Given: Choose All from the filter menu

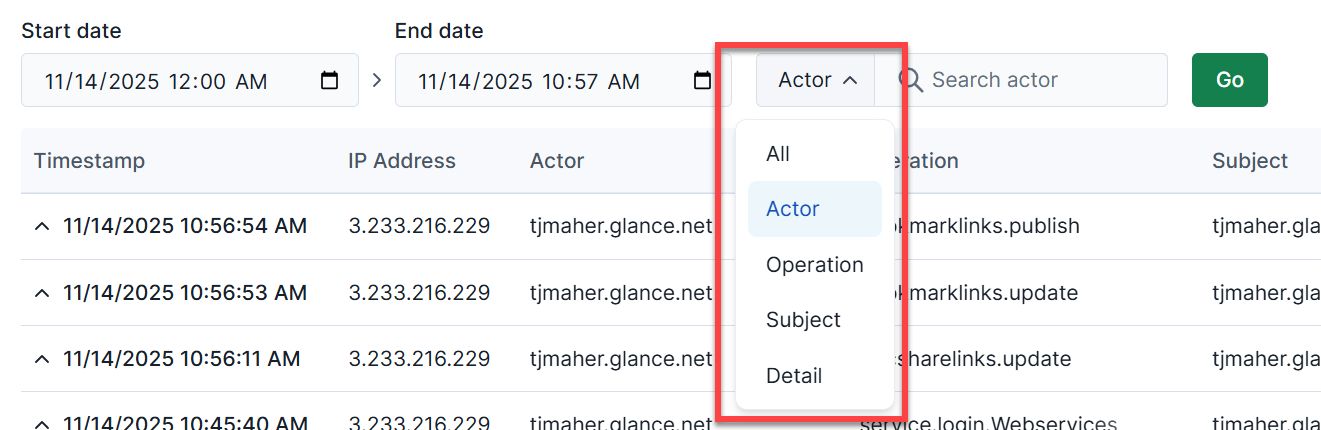Looking at the screenshot, I should coord(815,154).
